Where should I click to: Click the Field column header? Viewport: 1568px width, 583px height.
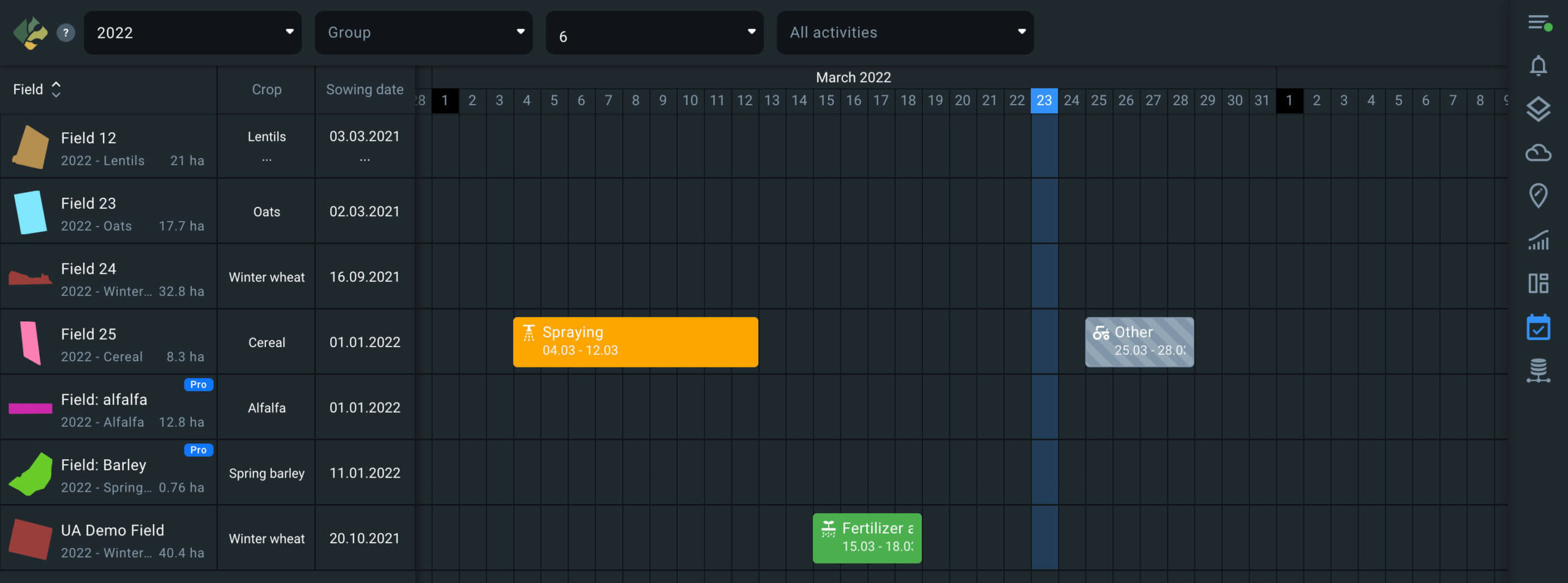[28, 89]
